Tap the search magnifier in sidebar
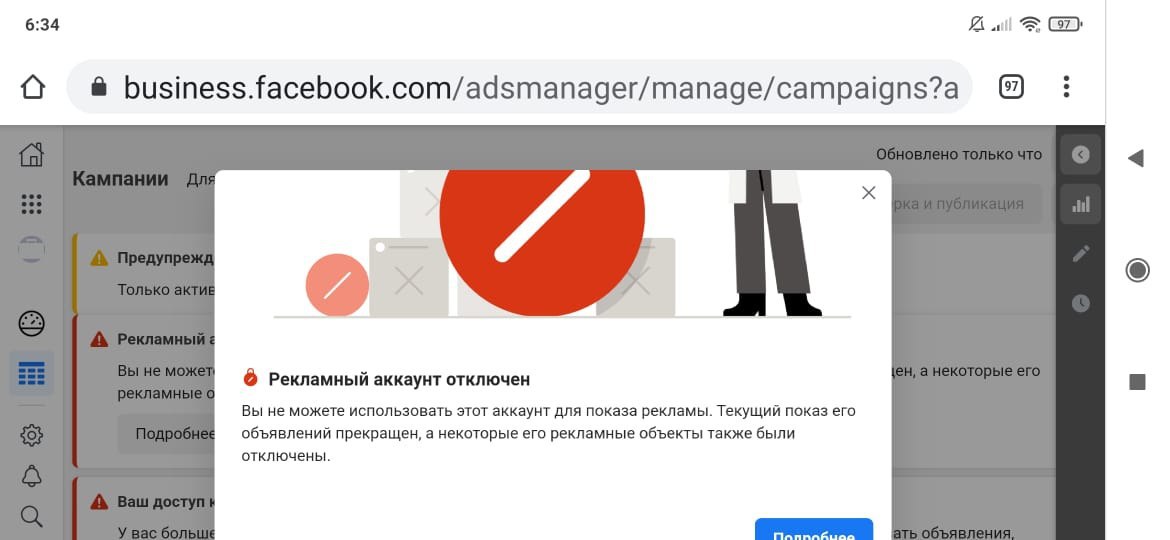 coord(31,516)
